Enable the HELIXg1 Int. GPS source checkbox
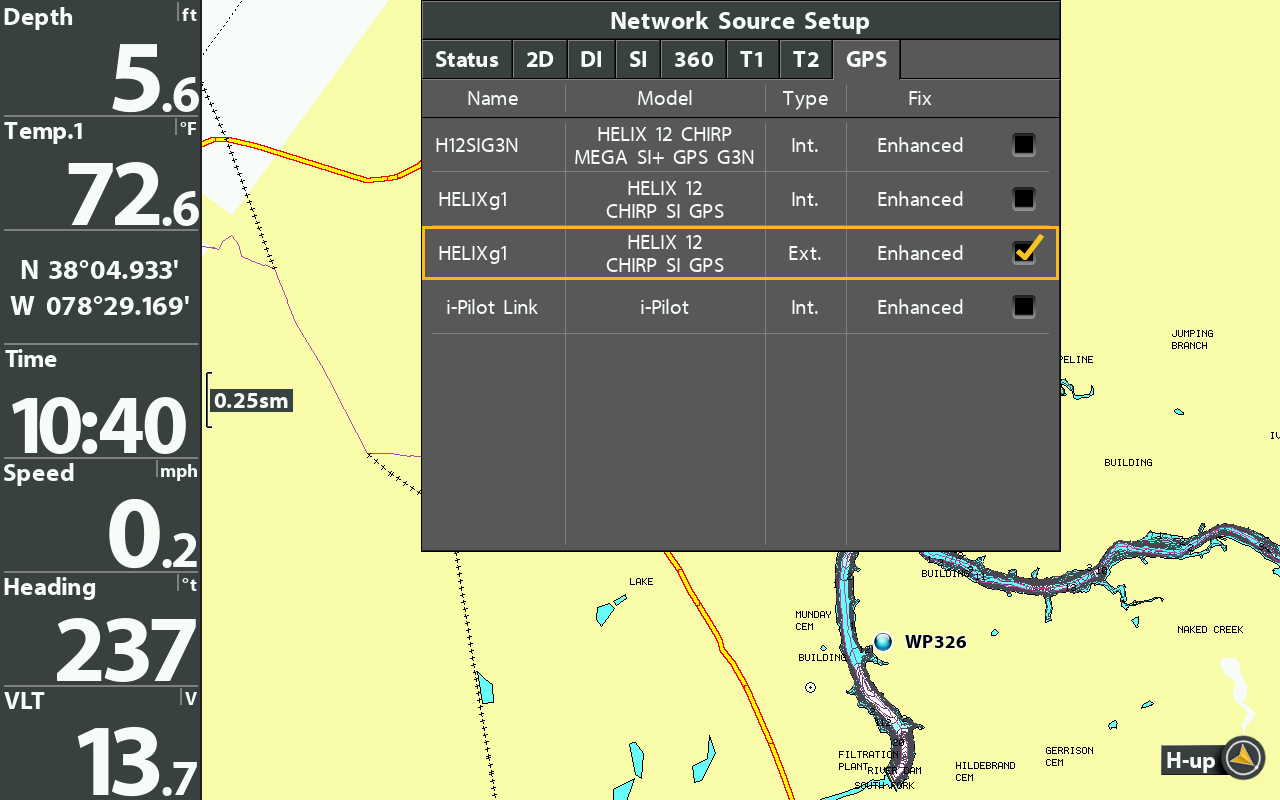 coord(1023,199)
